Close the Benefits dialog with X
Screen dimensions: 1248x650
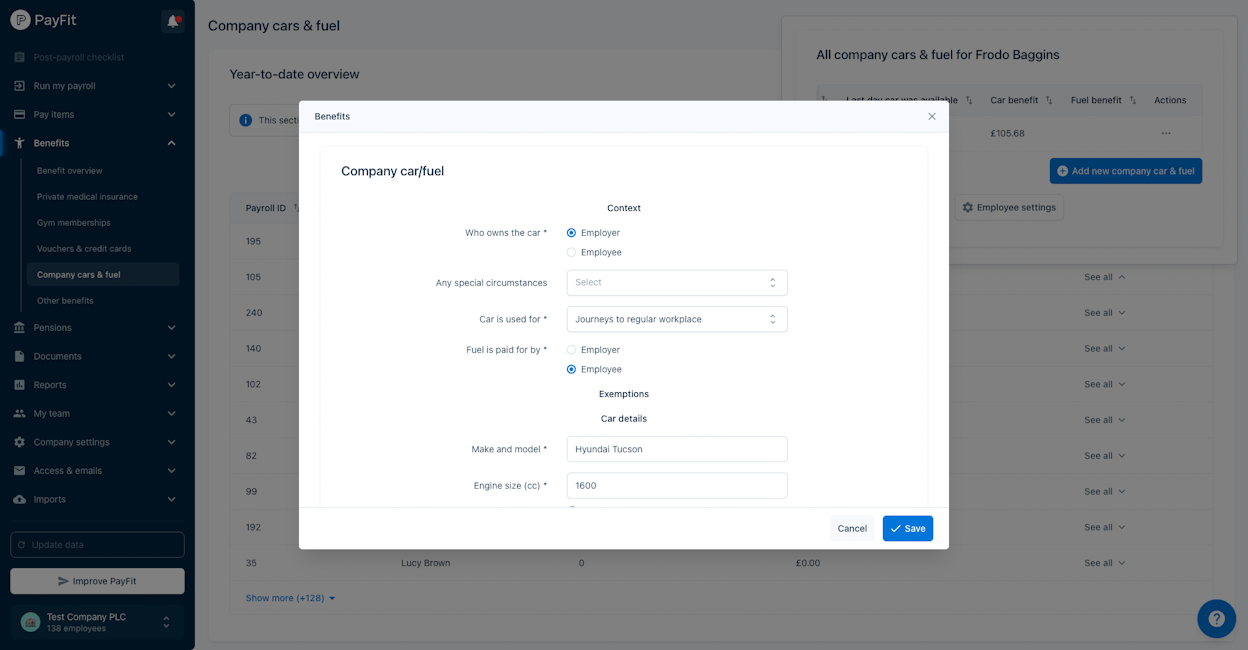932,117
